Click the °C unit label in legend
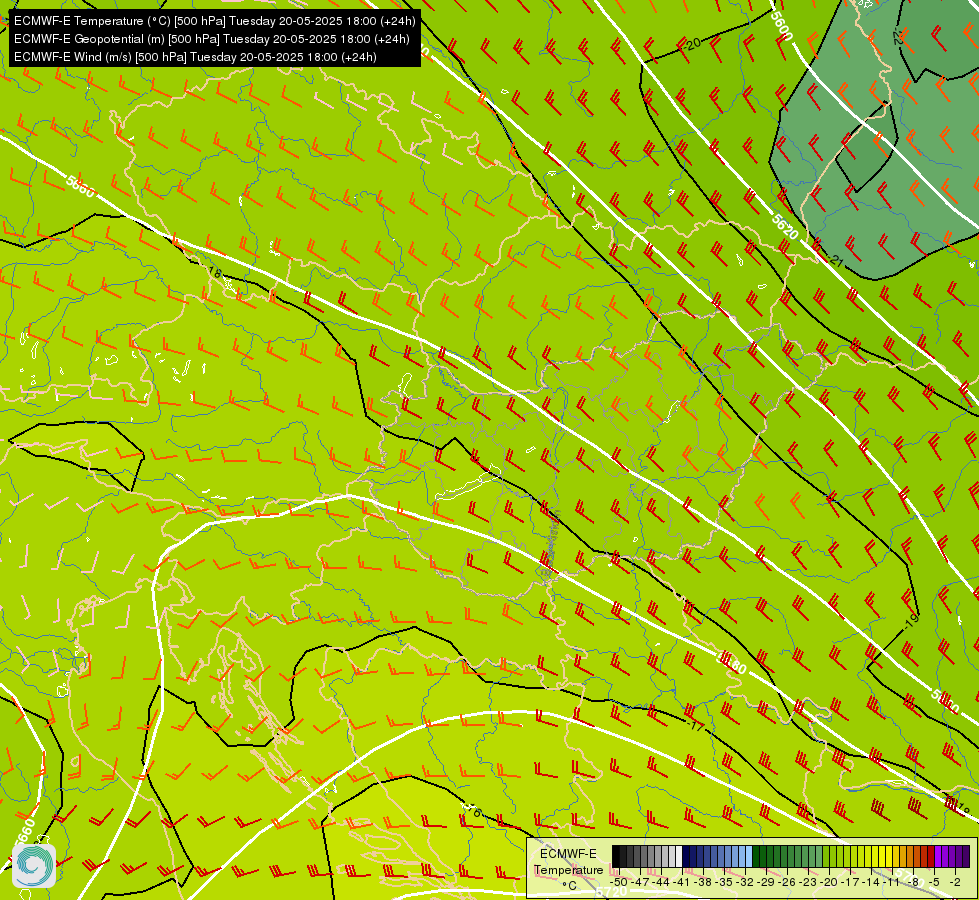The height and width of the screenshot is (900, 979). (569, 886)
